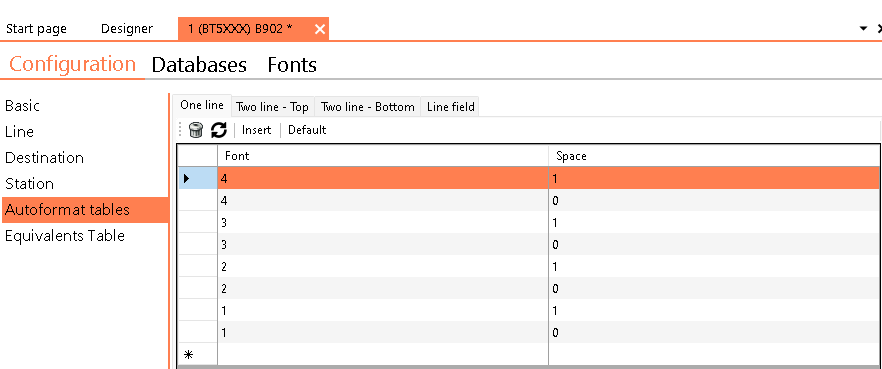The image size is (882, 369).
Task: Click the Font column header
Action: pos(383,156)
